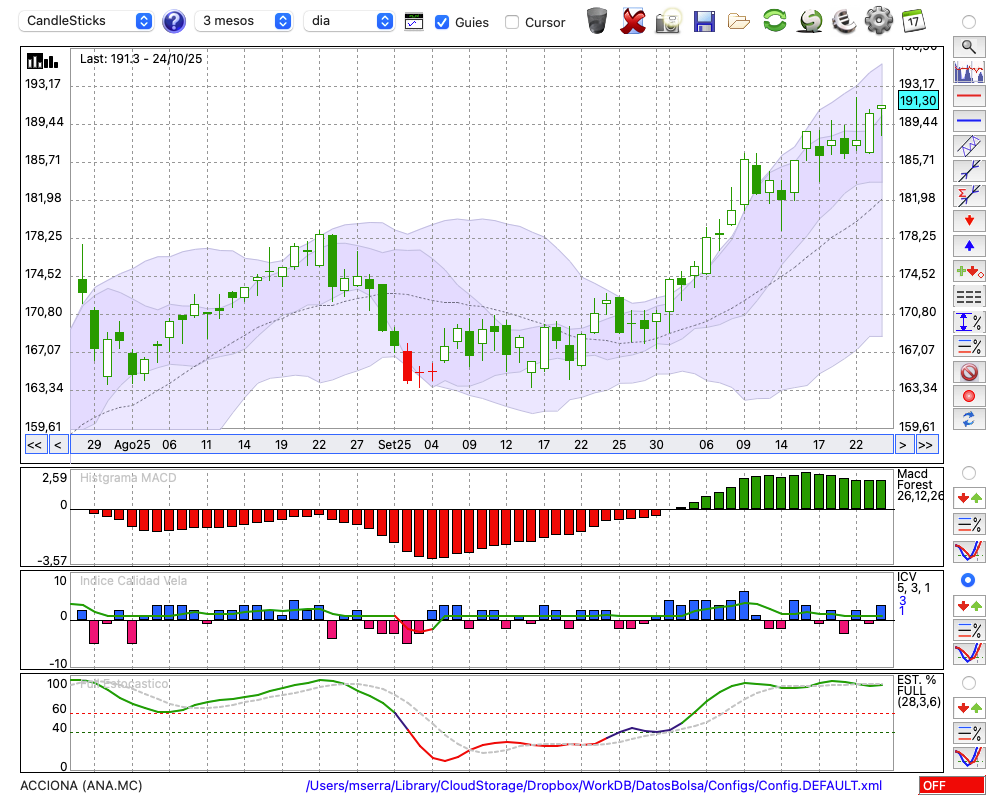This screenshot has height=800, width=1000.
Task: Open the CandleSticks chart type dropdown
Action: tap(85, 21)
